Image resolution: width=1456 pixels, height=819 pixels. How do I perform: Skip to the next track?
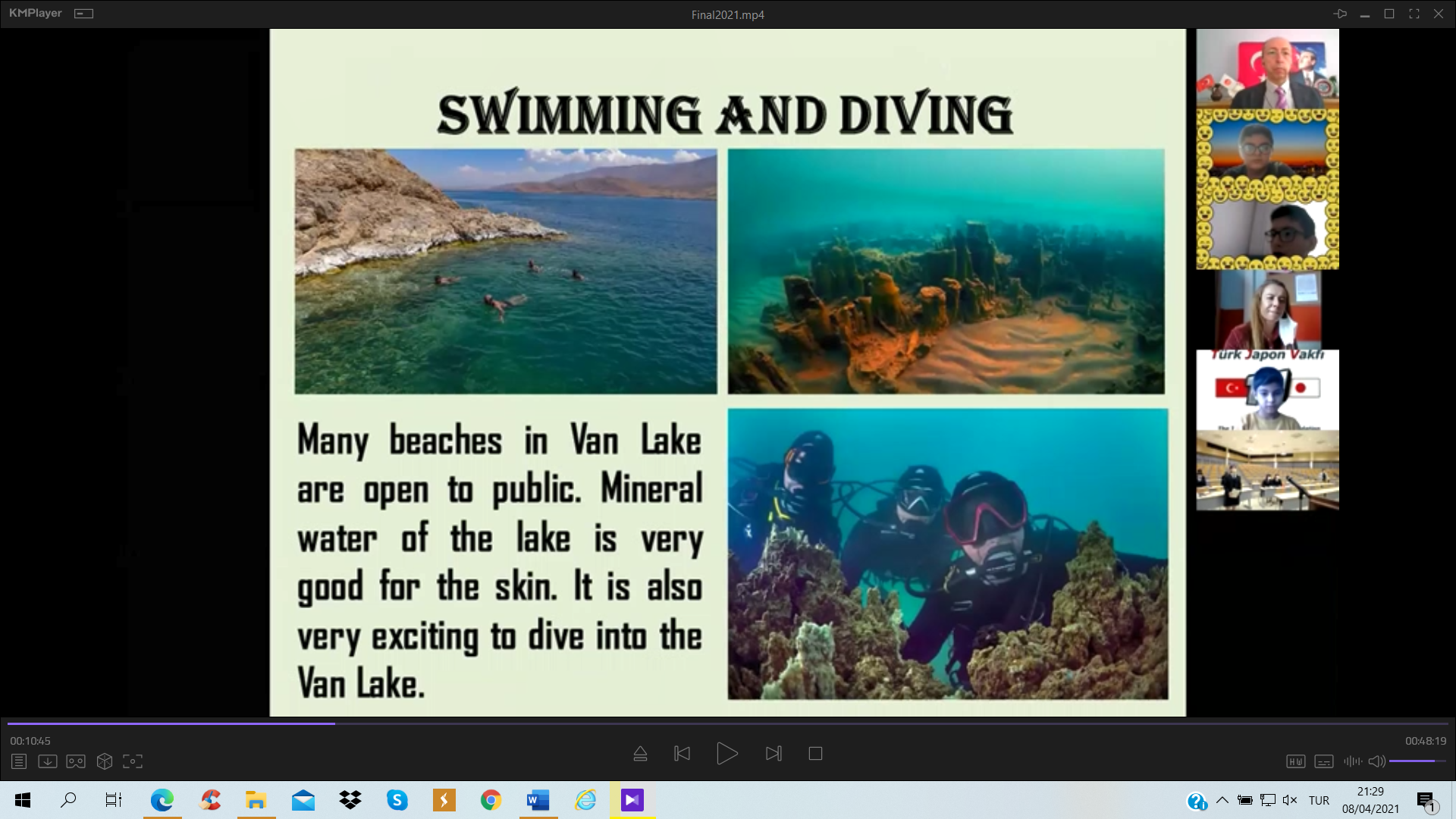773,754
